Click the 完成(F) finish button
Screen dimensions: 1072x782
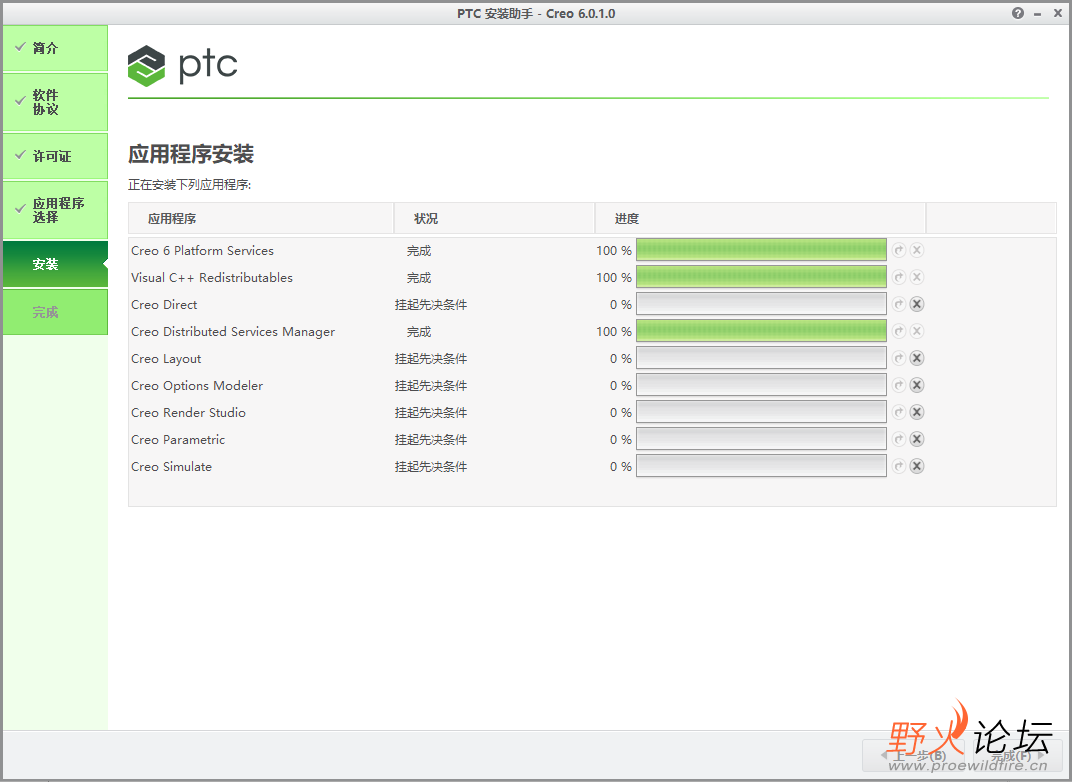pos(1016,755)
